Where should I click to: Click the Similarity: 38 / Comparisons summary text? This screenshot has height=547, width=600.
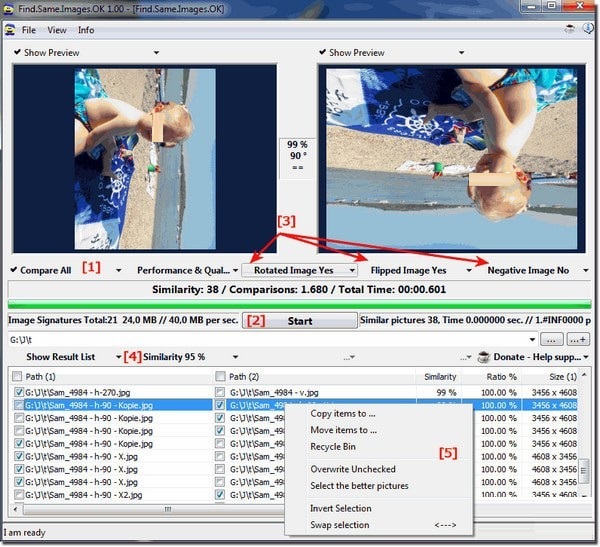(299, 289)
